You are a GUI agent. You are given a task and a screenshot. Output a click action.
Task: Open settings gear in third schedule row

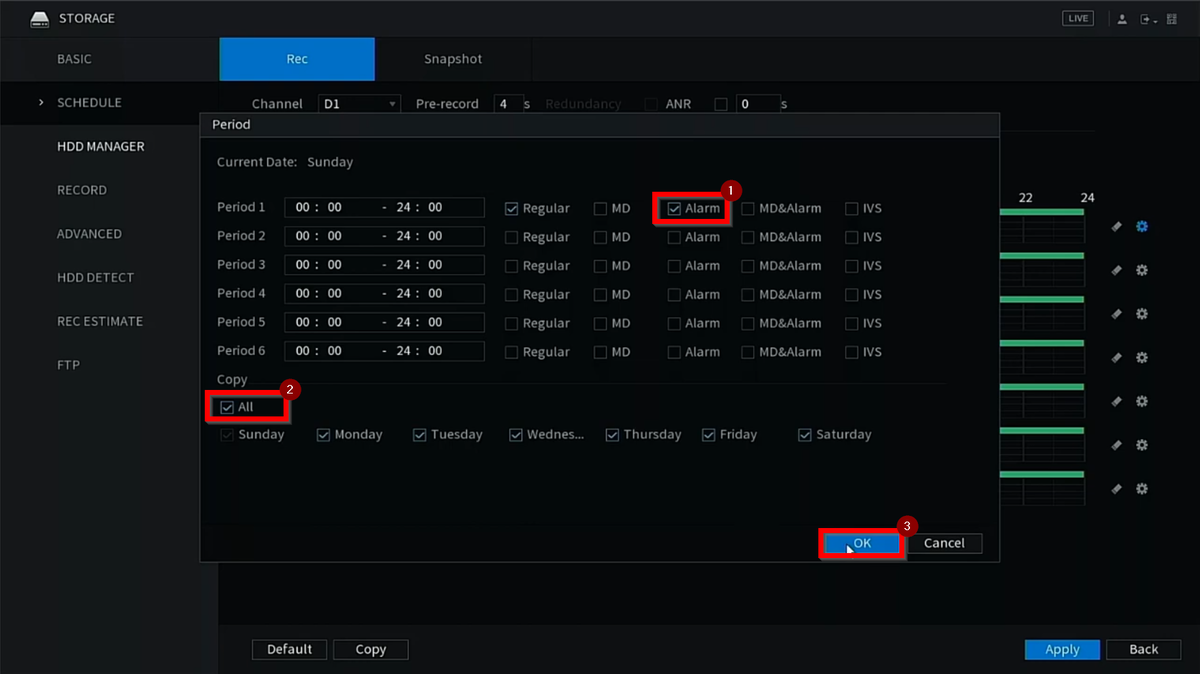(1142, 314)
